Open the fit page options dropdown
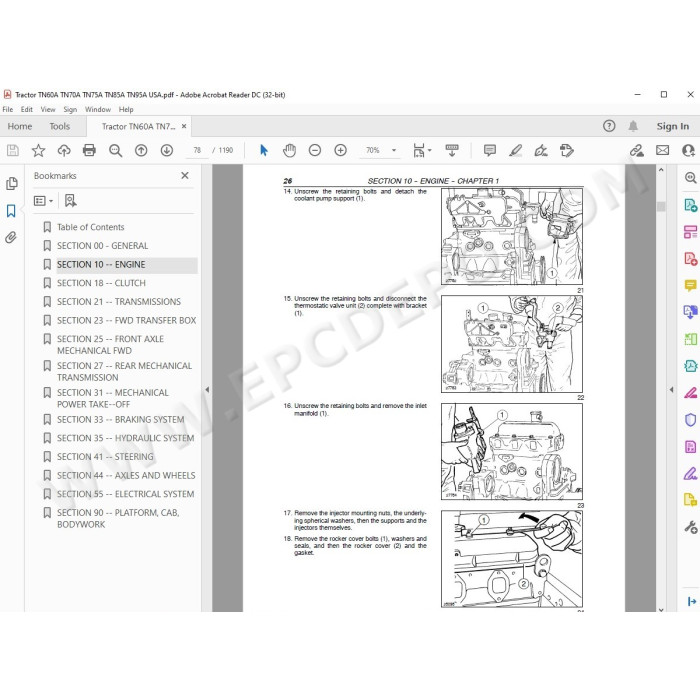Image resolution: width=700 pixels, height=700 pixels. 429,150
